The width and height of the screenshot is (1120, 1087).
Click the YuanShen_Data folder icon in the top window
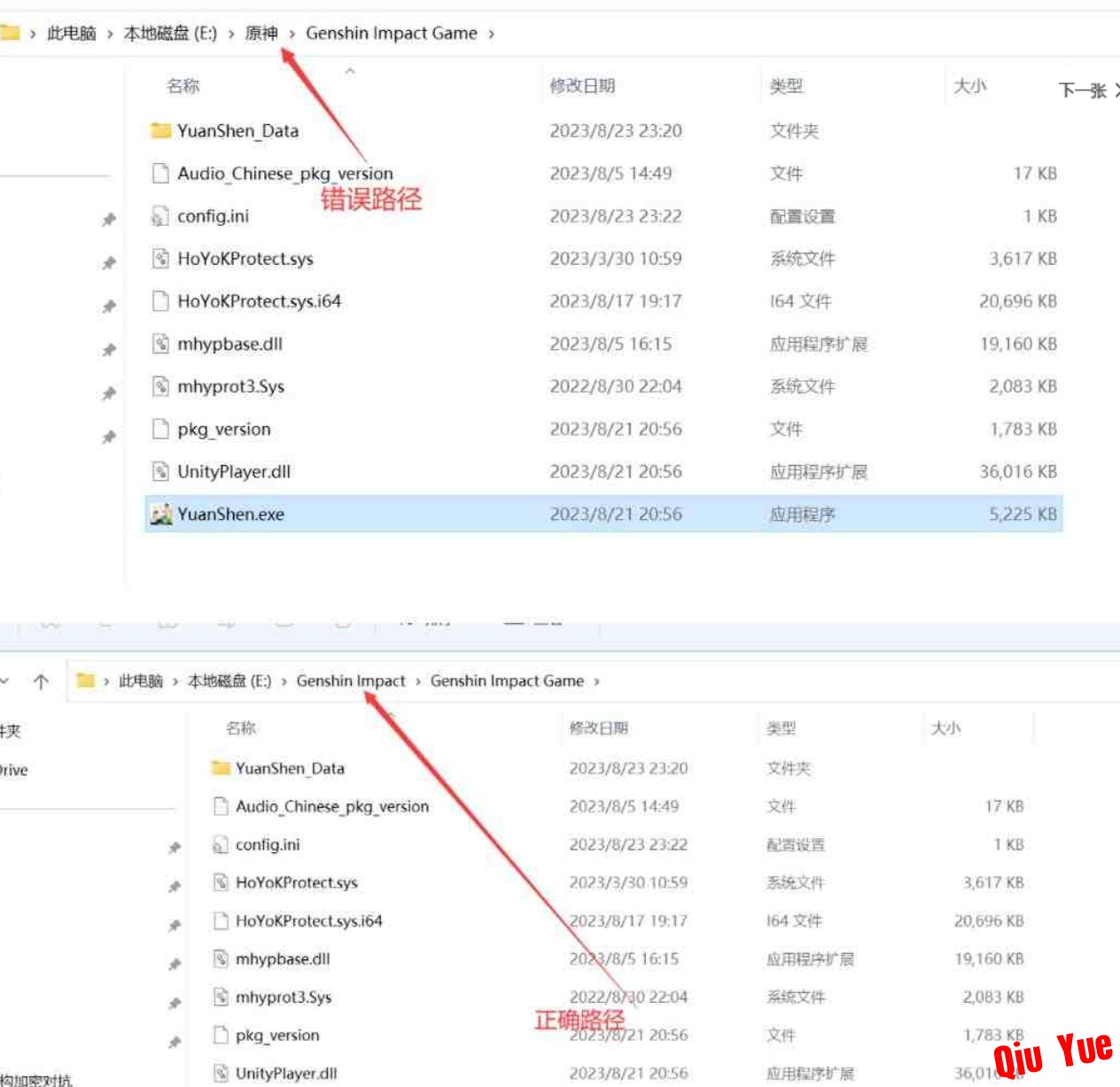coord(160,131)
